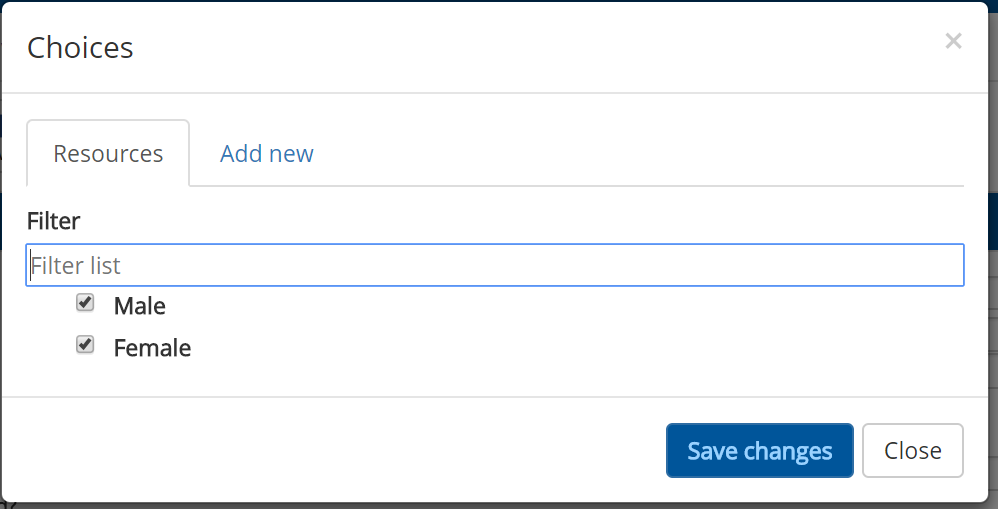Toggle the checkbox next to Male
The image size is (998, 509).
tap(85, 303)
